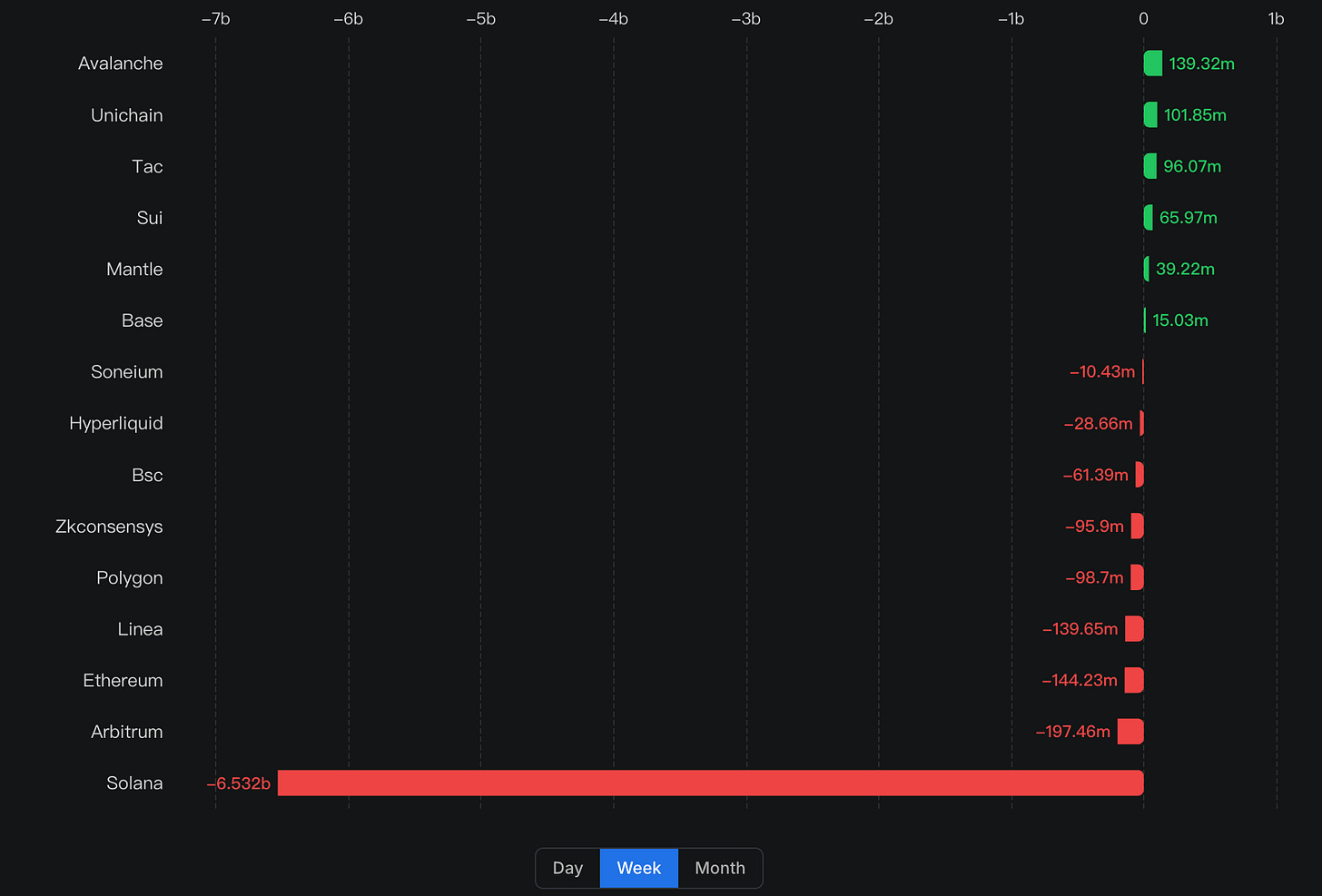Click the Bsc chain label
This screenshot has height=896, width=1322.
[x=147, y=475]
